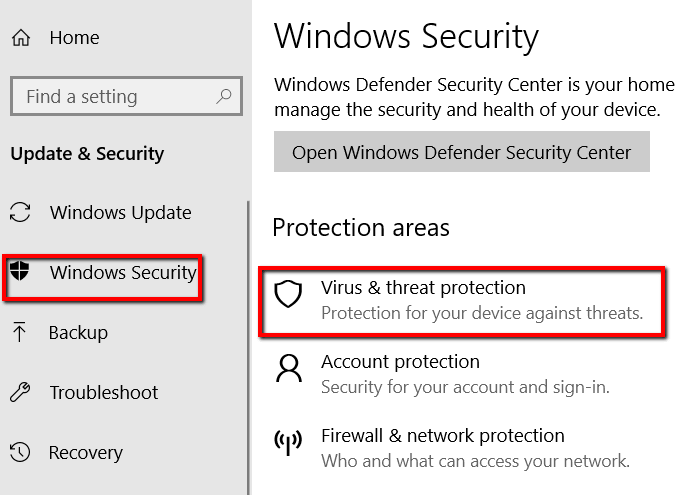Click the Firewall & network antenna icon

coord(288,442)
